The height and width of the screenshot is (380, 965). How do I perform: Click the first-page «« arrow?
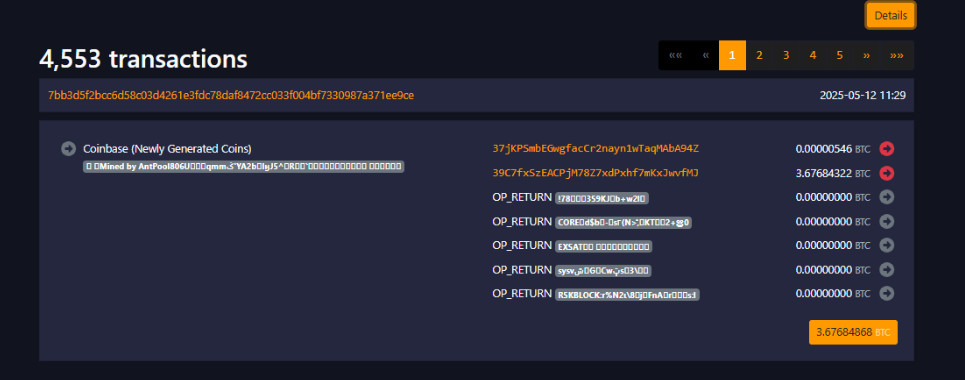tap(675, 55)
